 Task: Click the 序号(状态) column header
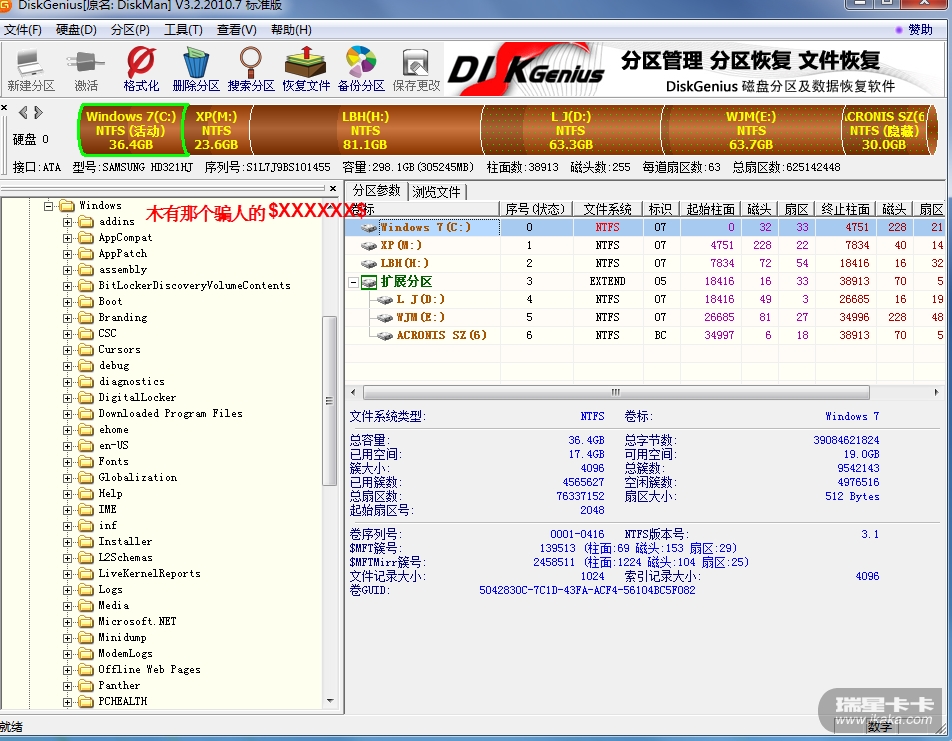pyautogui.click(x=535, y=210)
